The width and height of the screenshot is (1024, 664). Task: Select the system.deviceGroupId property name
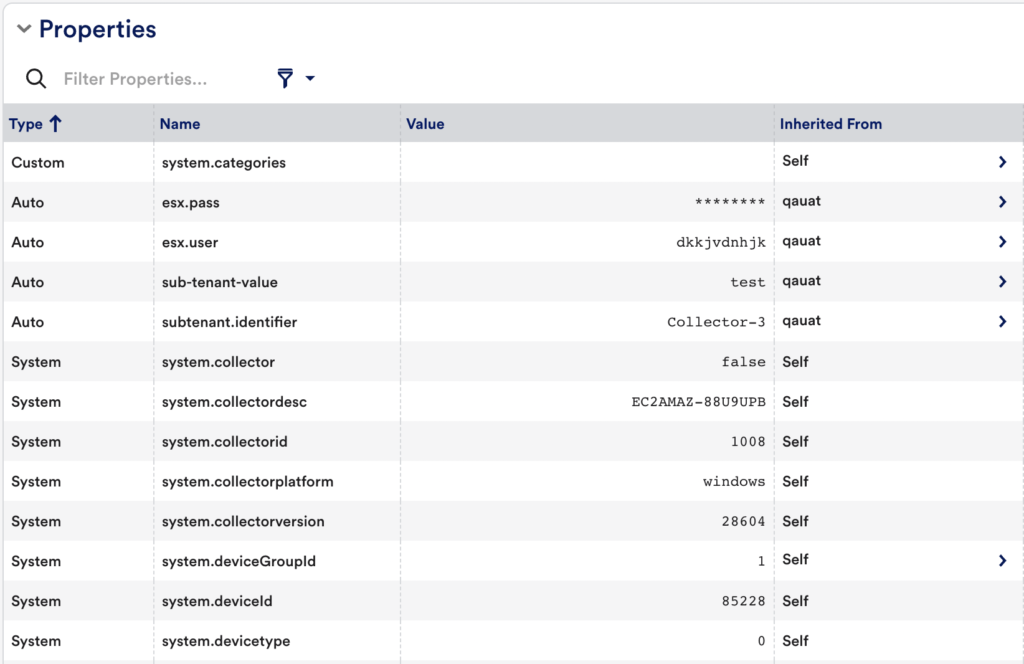[239, 561]
